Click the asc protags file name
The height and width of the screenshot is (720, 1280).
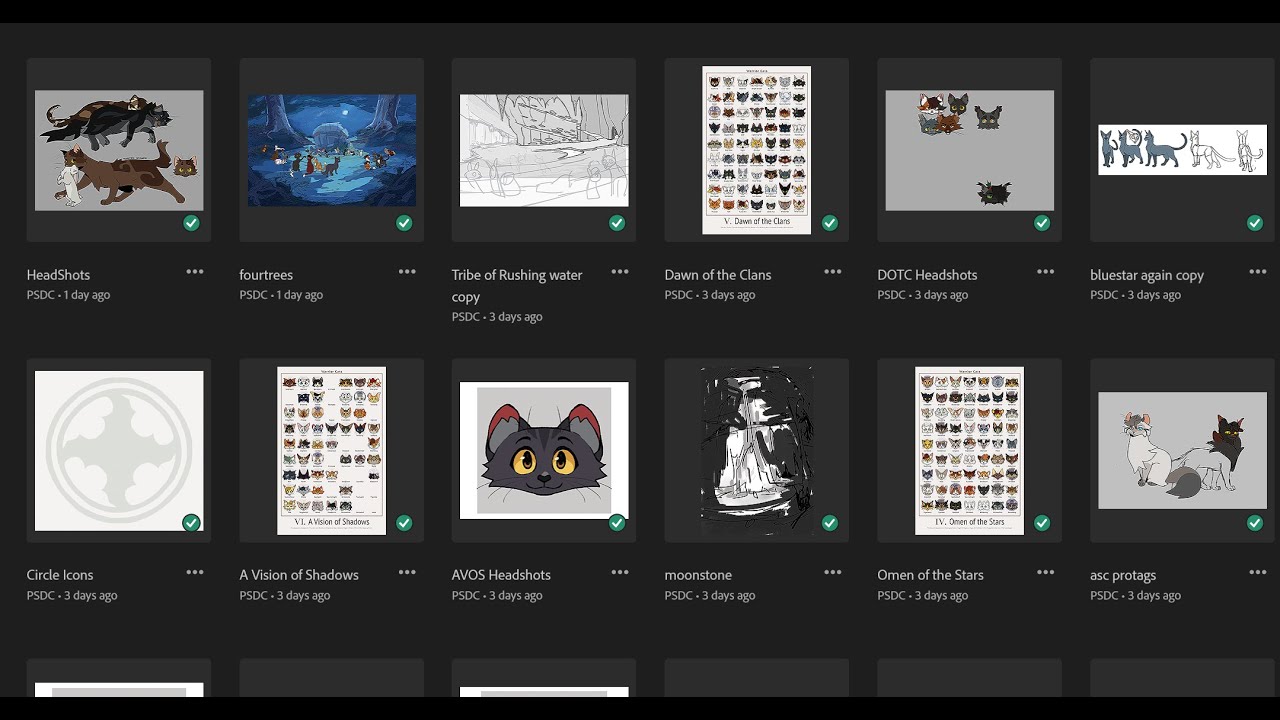(x=1123, y=576)
